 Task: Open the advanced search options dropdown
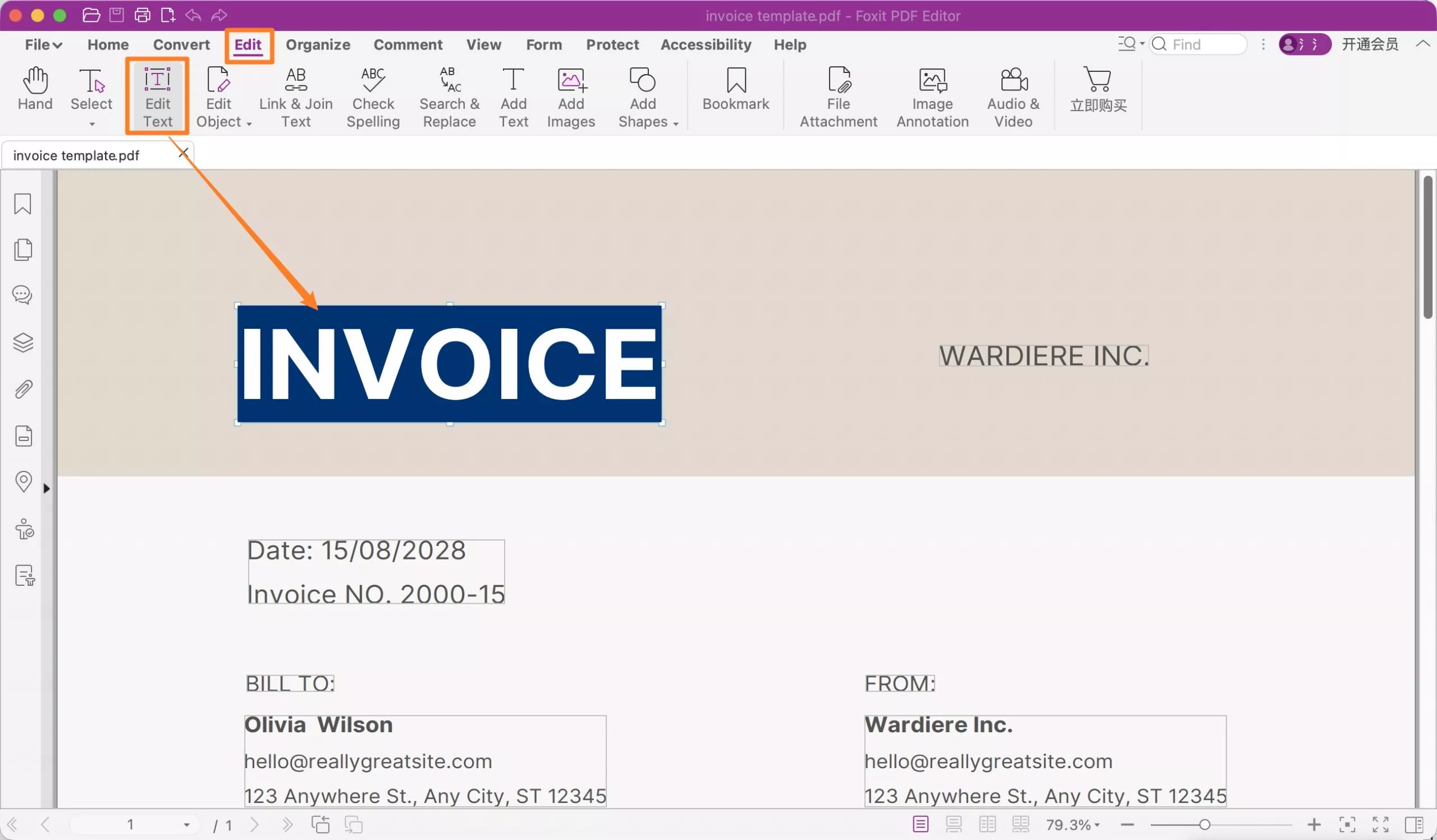(1131, 44)
